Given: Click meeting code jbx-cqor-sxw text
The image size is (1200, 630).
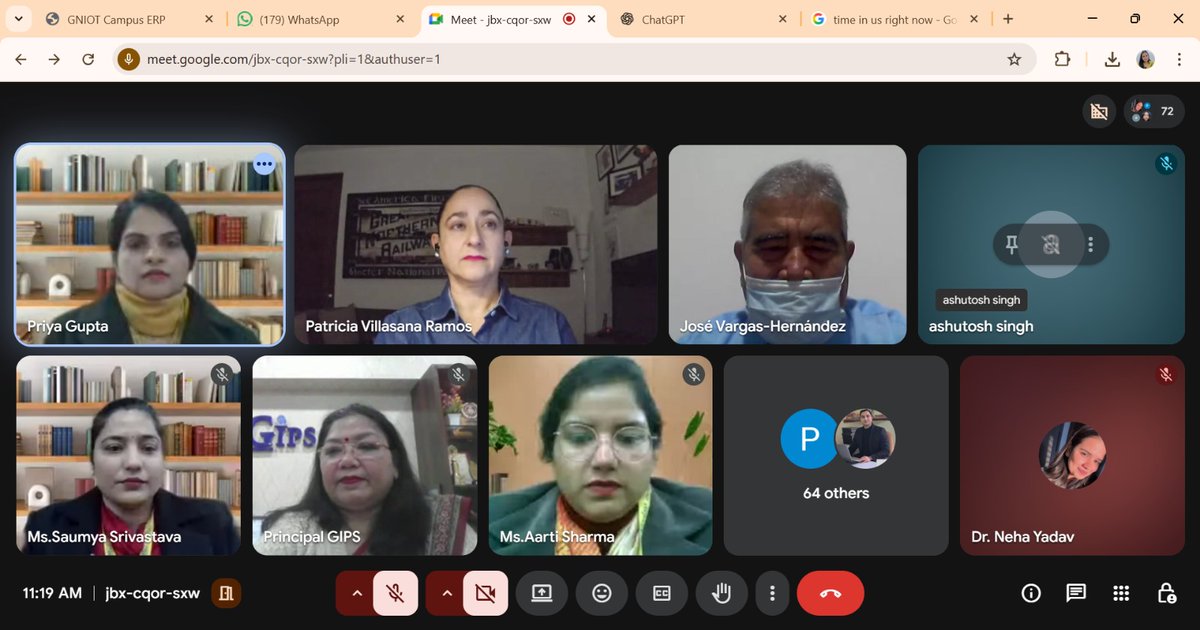Looking at the screenshot, I should [x=153, y=593].
